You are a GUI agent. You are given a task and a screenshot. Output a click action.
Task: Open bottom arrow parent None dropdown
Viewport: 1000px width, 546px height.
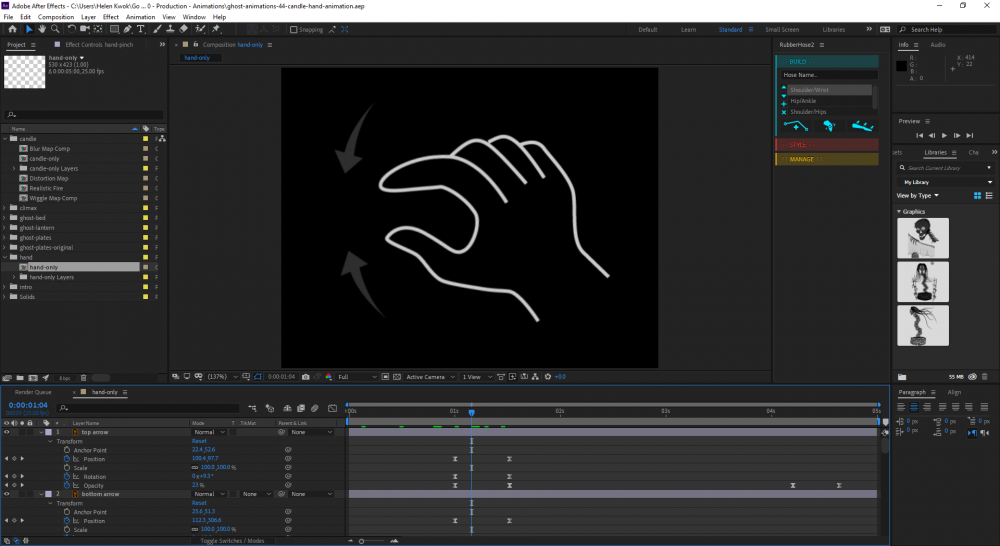click(x=311, y=494)
